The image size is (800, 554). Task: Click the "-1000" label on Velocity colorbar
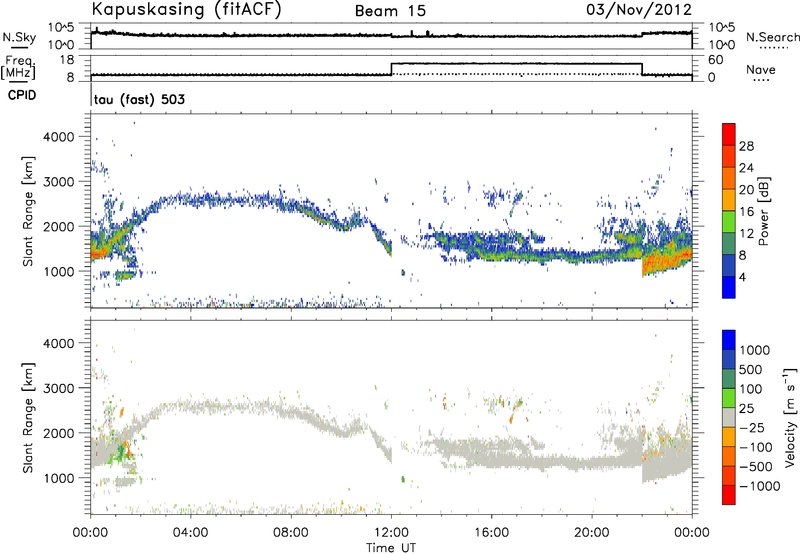760,486
